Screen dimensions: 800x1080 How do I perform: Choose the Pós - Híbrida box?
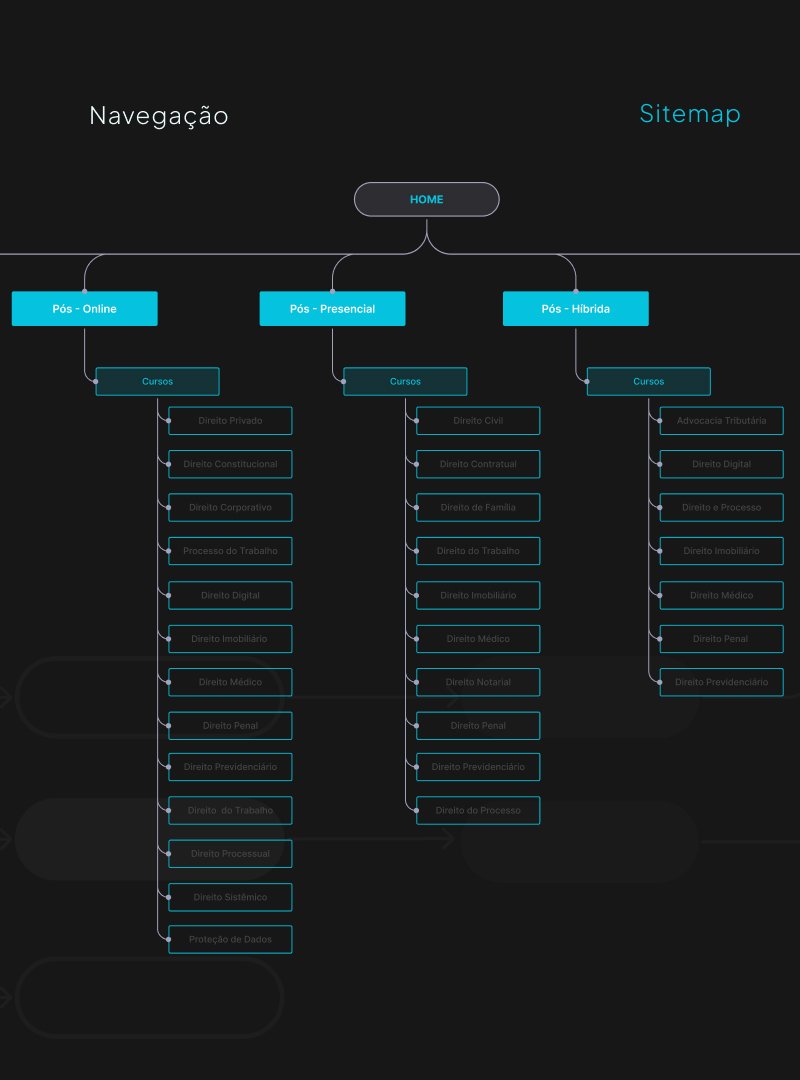[575, 309]
